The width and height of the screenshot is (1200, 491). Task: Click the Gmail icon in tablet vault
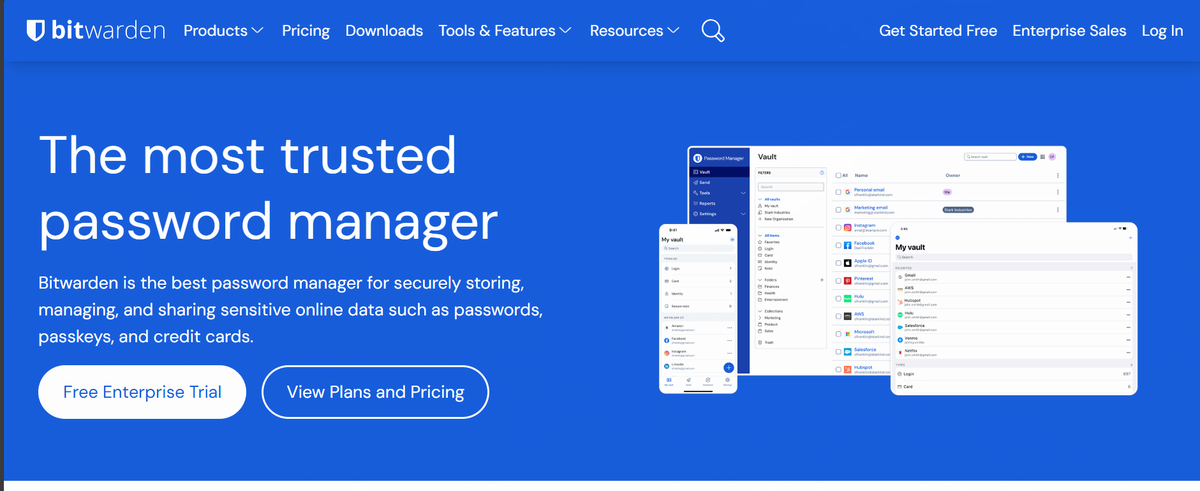point(900,277)
